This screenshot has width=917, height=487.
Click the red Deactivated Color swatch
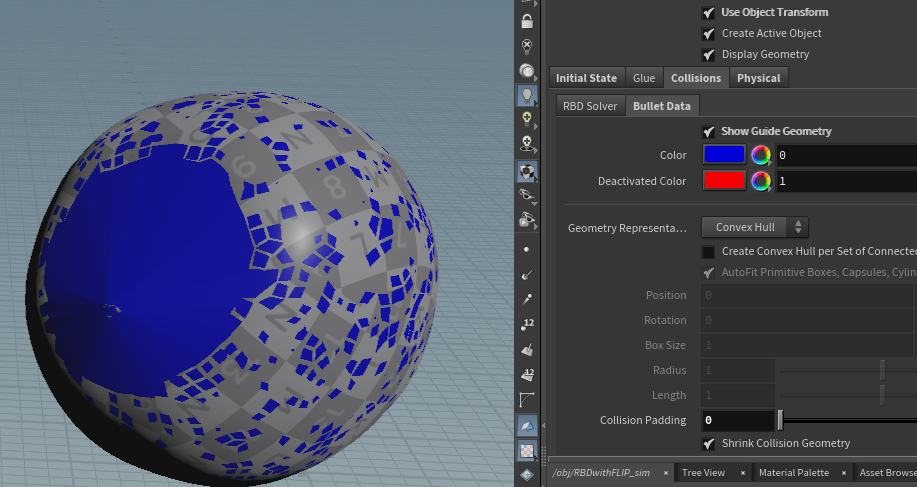(x=724, y=180)
